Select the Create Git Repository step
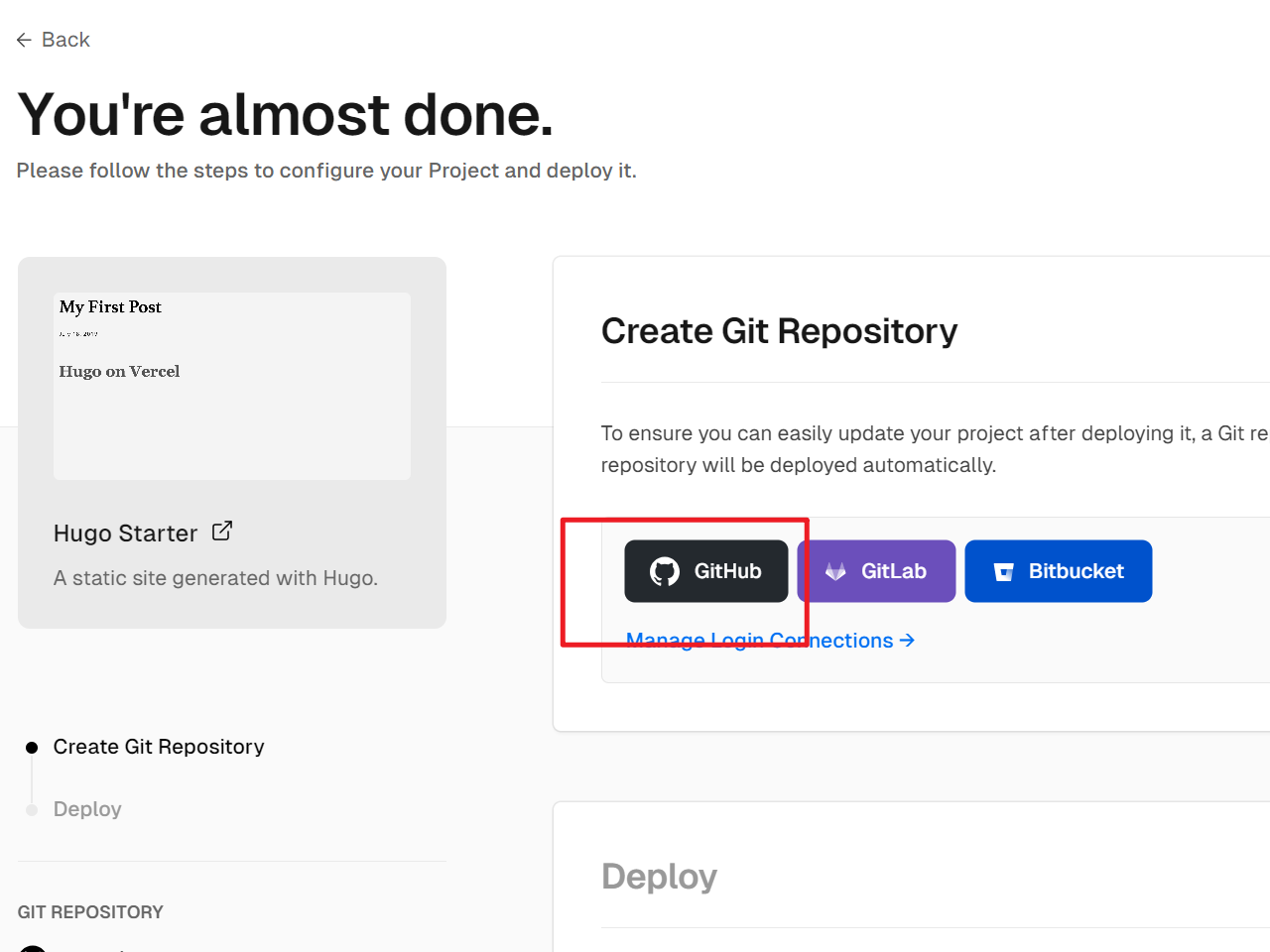1270x952 pixels. pos(159,747)
